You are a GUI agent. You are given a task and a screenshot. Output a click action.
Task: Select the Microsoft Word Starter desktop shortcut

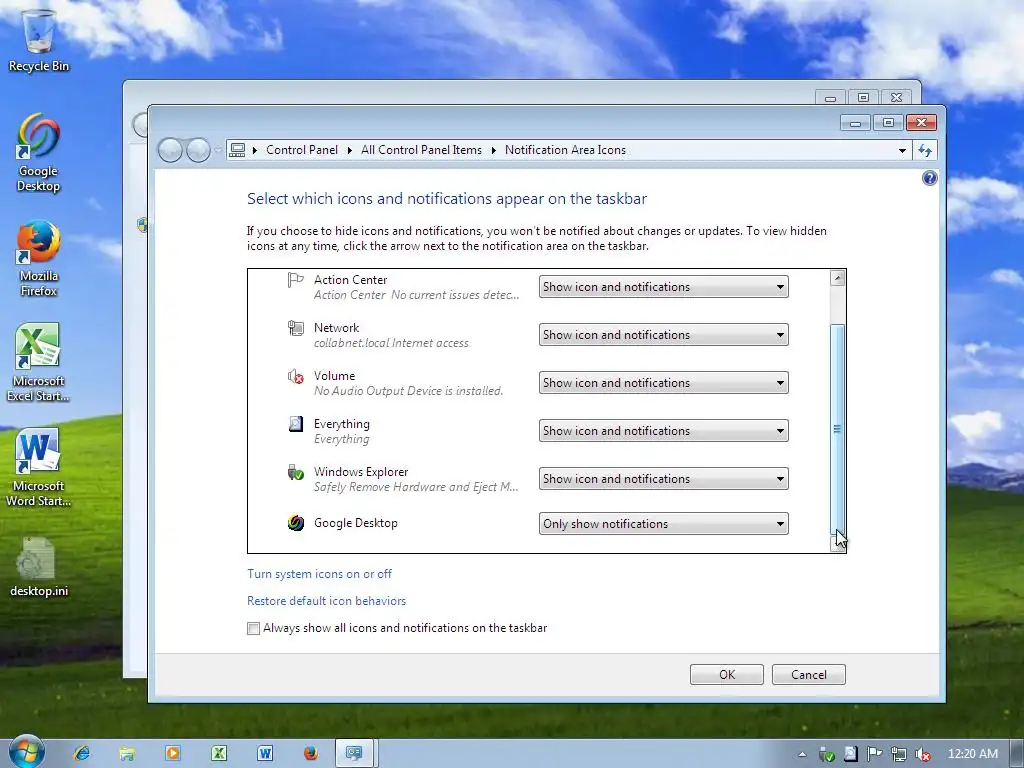[39, 468]
